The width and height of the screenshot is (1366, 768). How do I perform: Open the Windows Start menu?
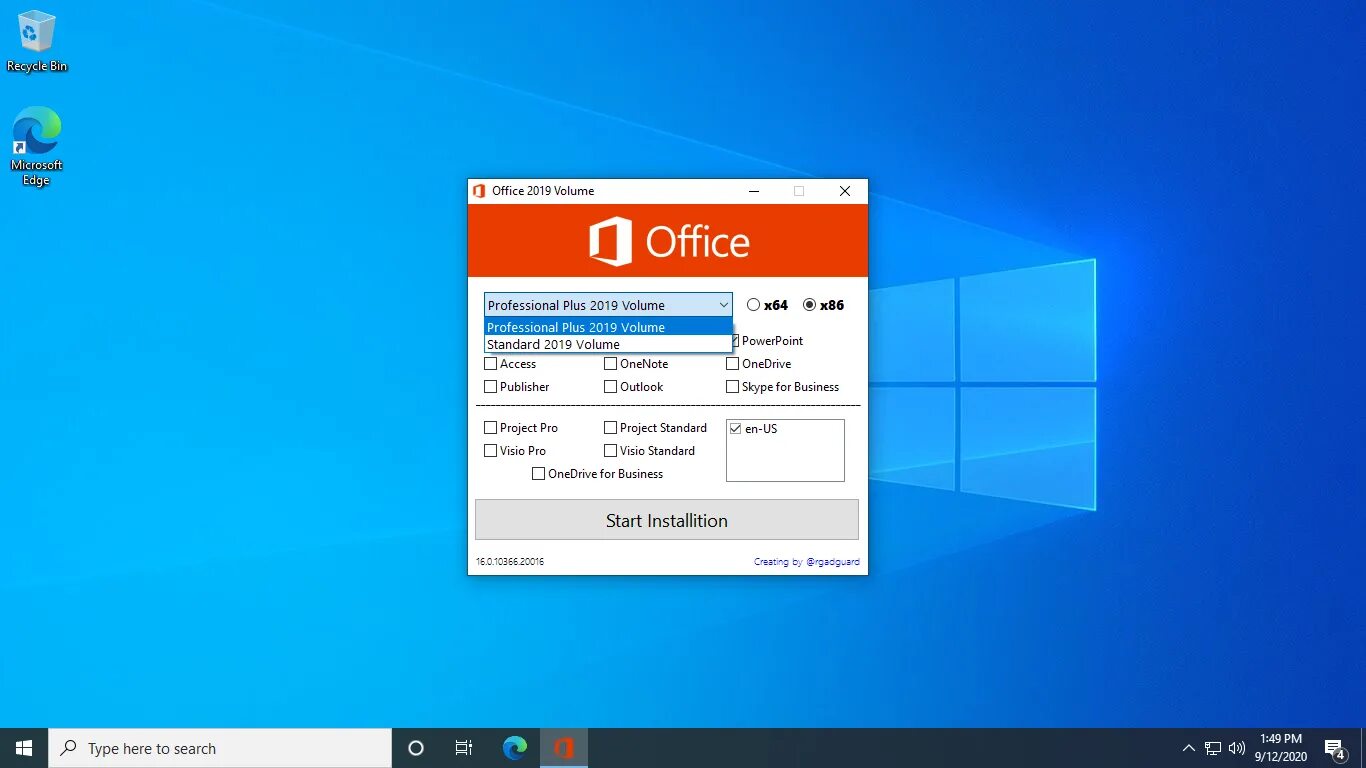click(x=24, y=748)
